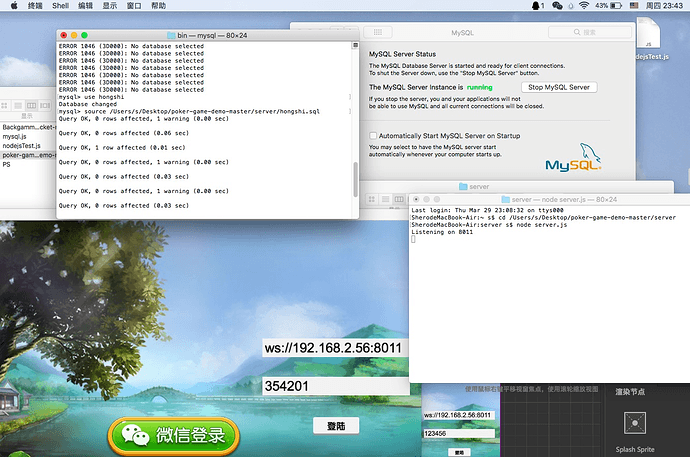Screen dimensions: 690x457
Task: Click the WeChat icon in menu bar
Action: [x=557, y=5]
